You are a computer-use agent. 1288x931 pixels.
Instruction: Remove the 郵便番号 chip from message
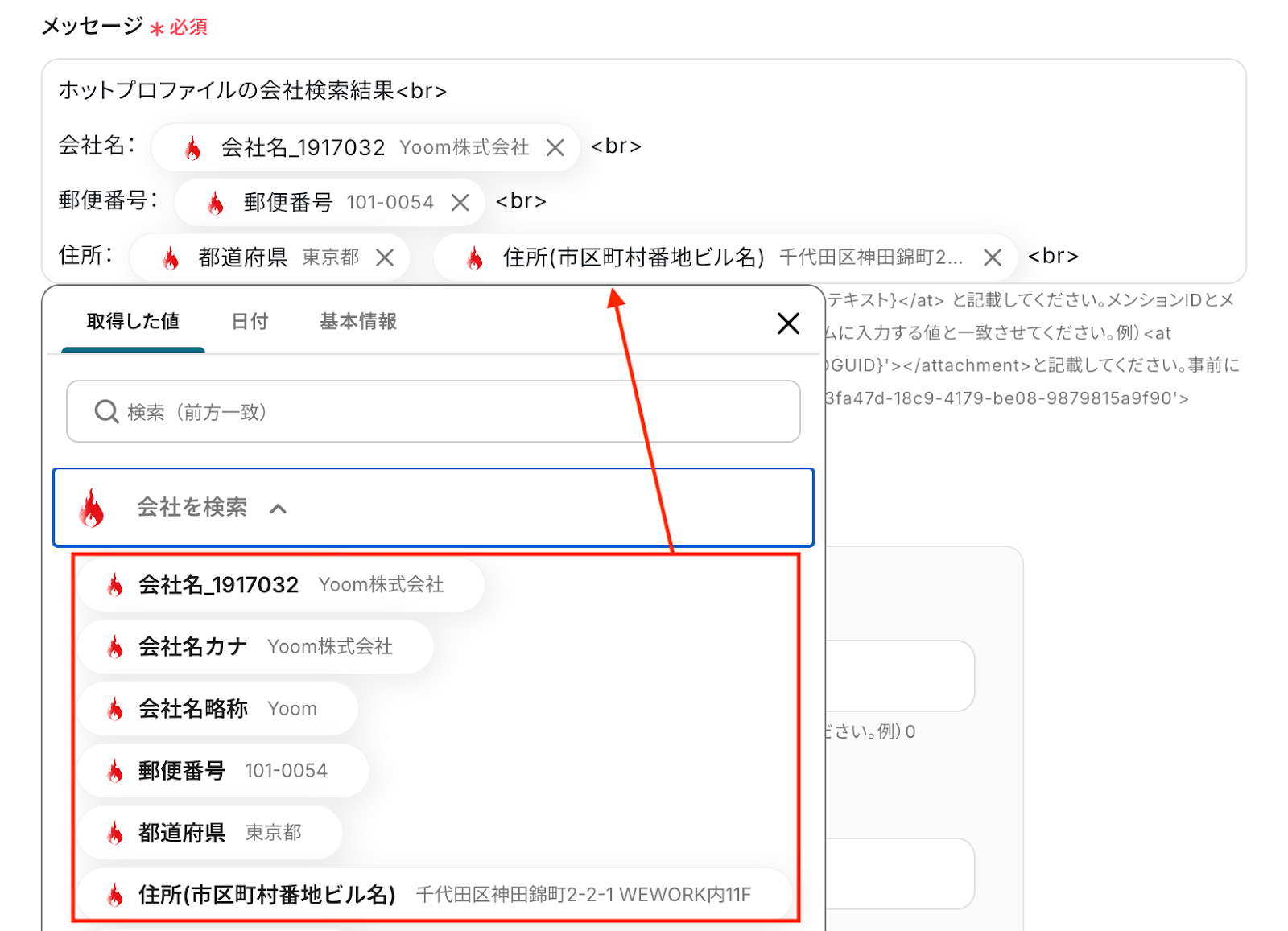[460, 203]
